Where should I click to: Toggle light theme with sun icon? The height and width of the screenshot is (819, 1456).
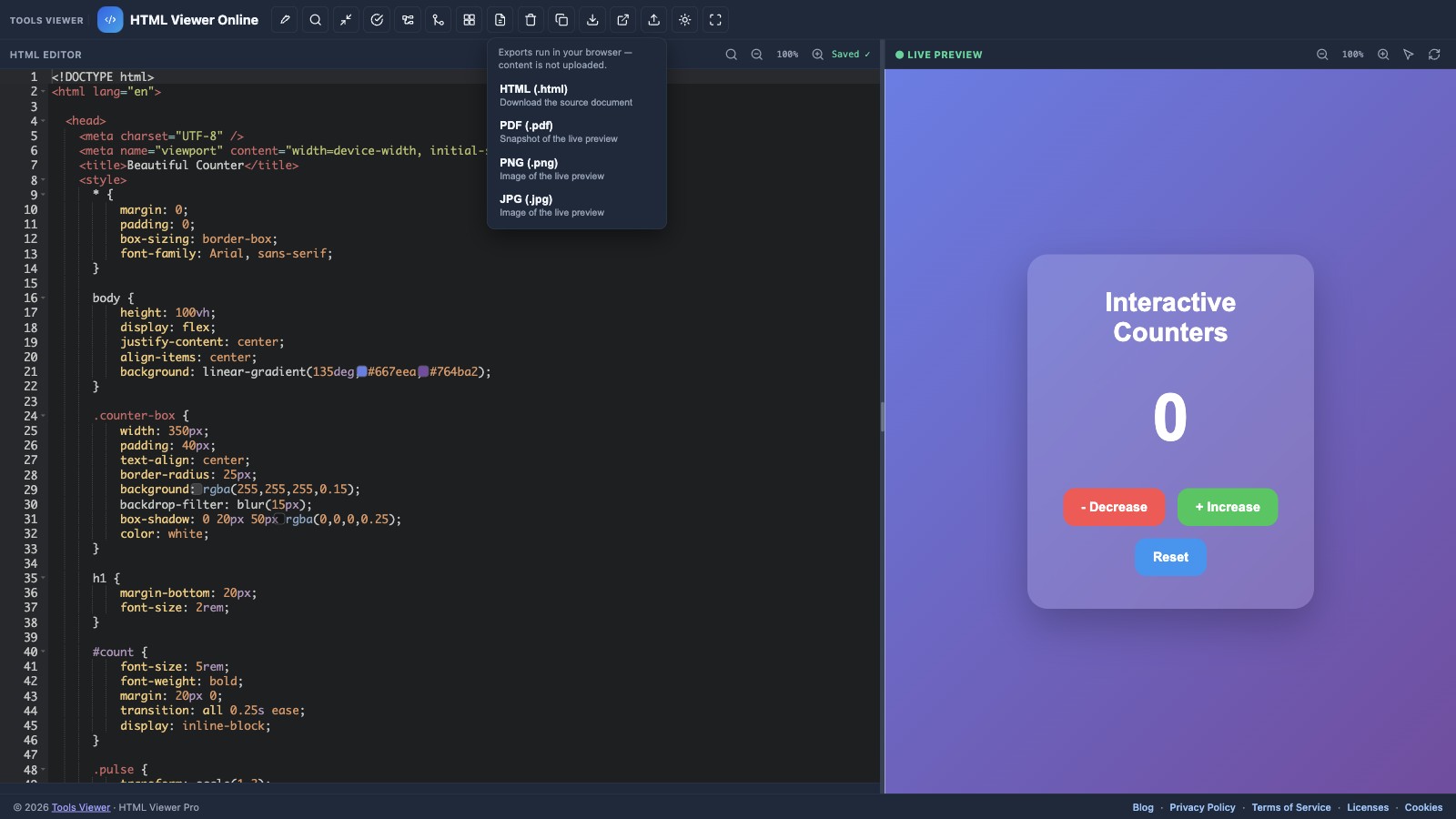click(x=685, y=20)
